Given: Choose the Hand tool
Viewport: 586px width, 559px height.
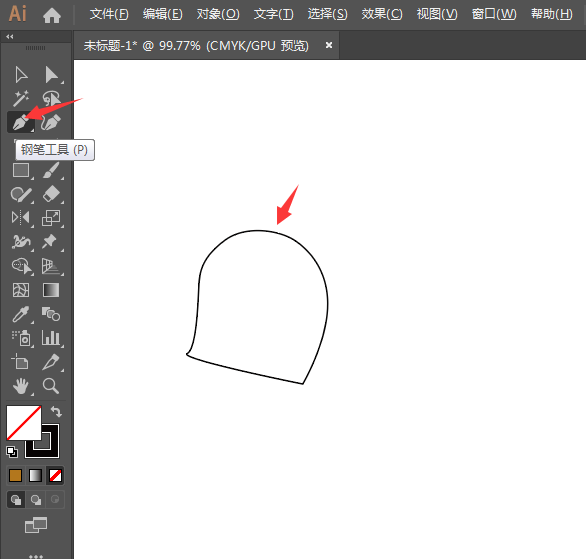Looking at the screenshot, I should [21, 386].
